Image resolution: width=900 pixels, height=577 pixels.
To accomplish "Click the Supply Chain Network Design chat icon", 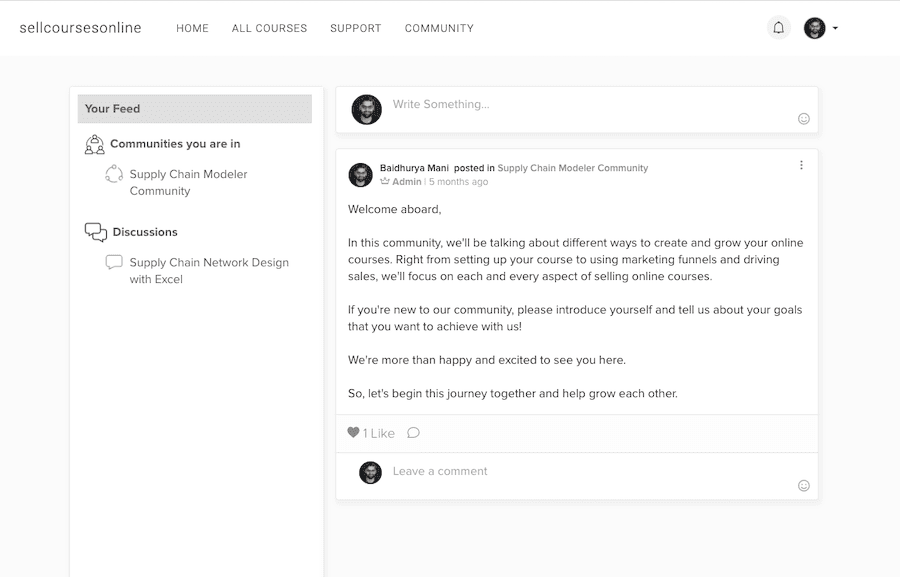I will (114, 262).
